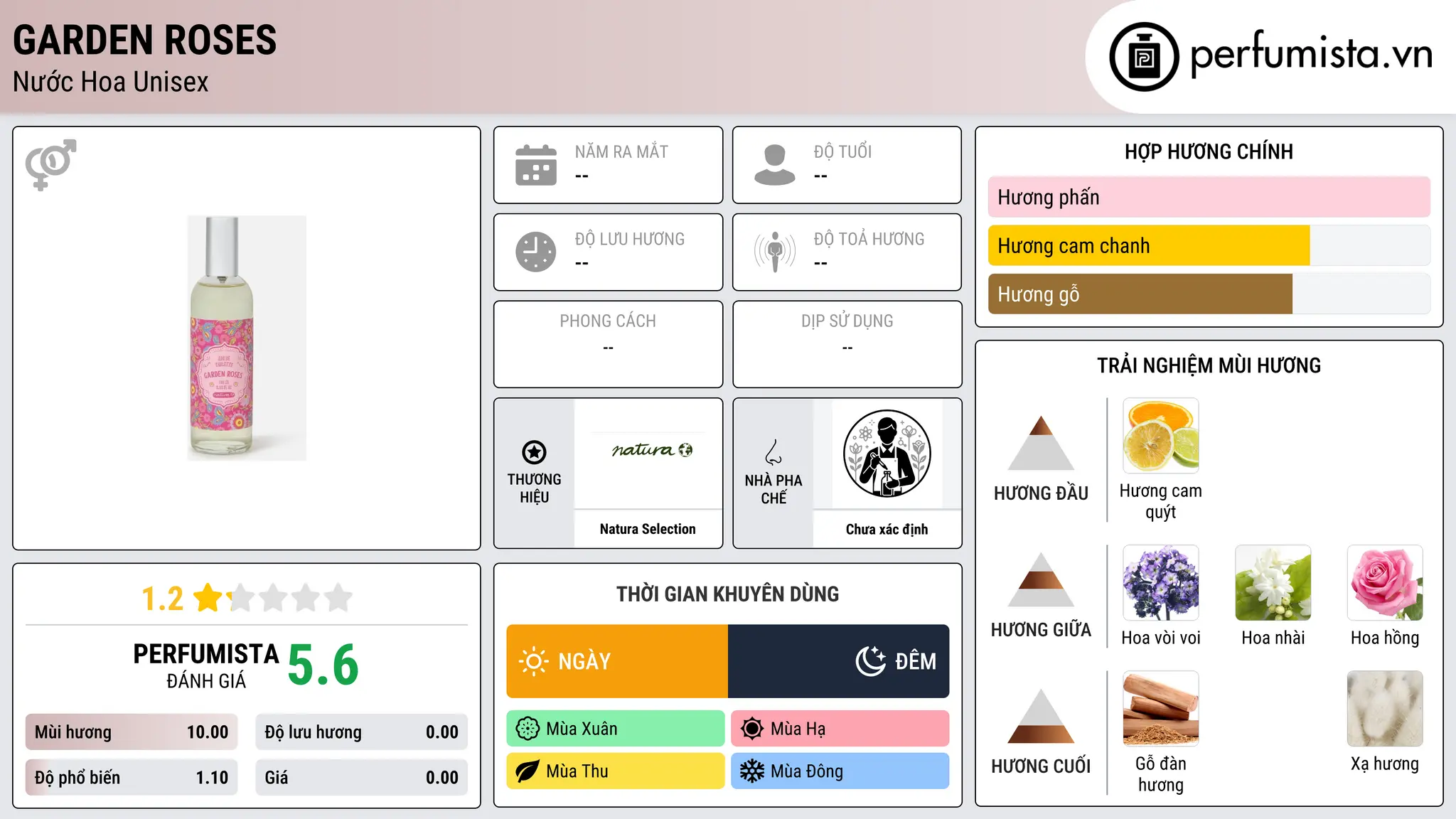1456x819 pixels.
Task: Choose the Mùa Xuân season tag
Action: (616, 729)
